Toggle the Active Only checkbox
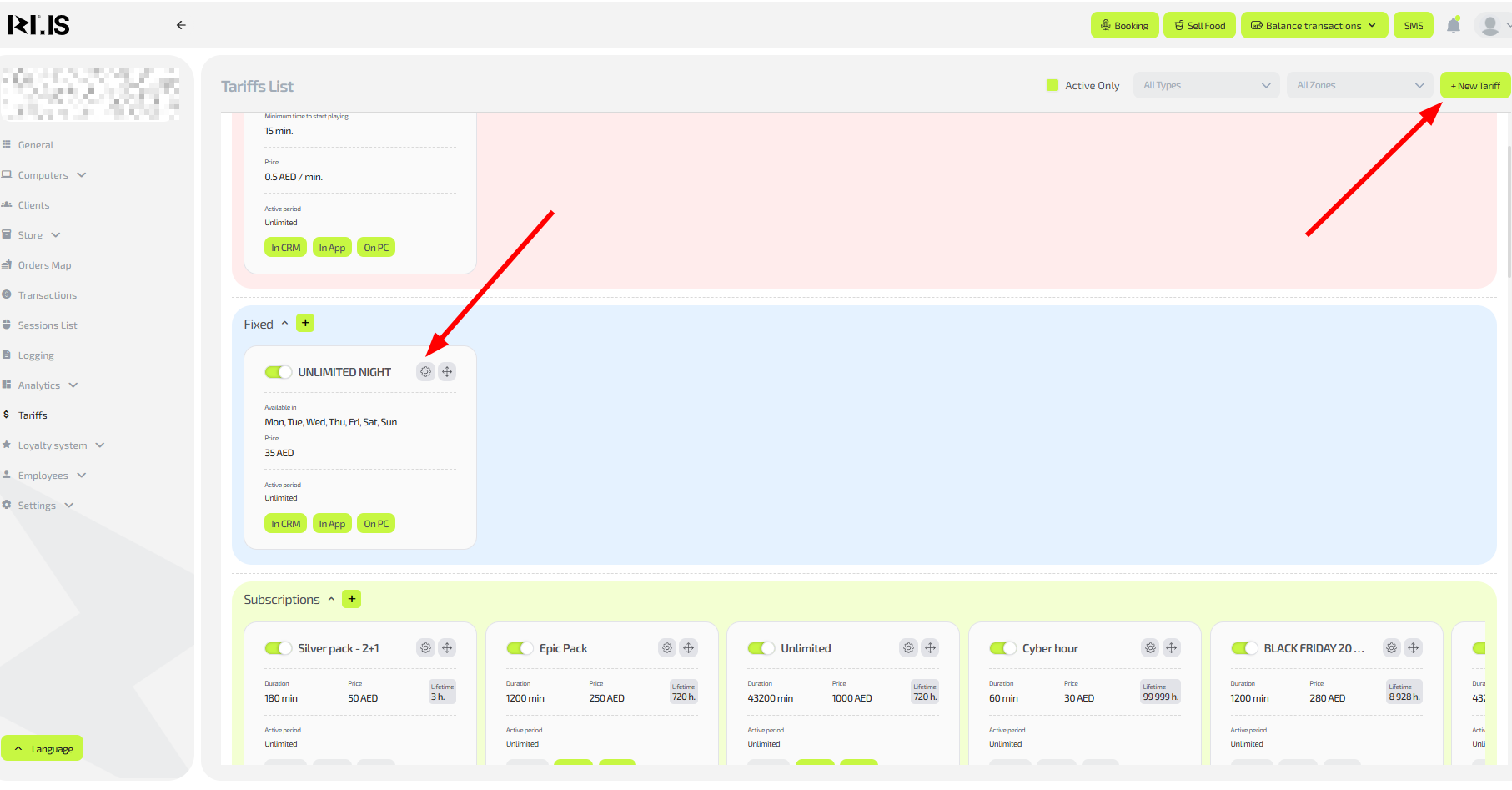This screenshot has width=1512, height=790. coord(1052,85)
